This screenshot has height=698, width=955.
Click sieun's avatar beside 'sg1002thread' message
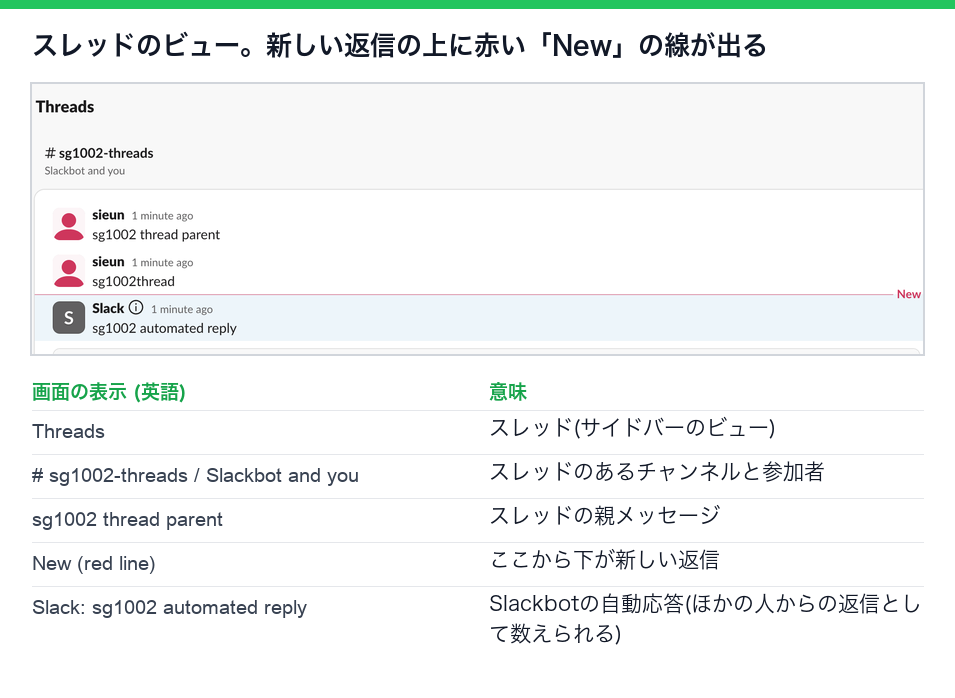68,271
